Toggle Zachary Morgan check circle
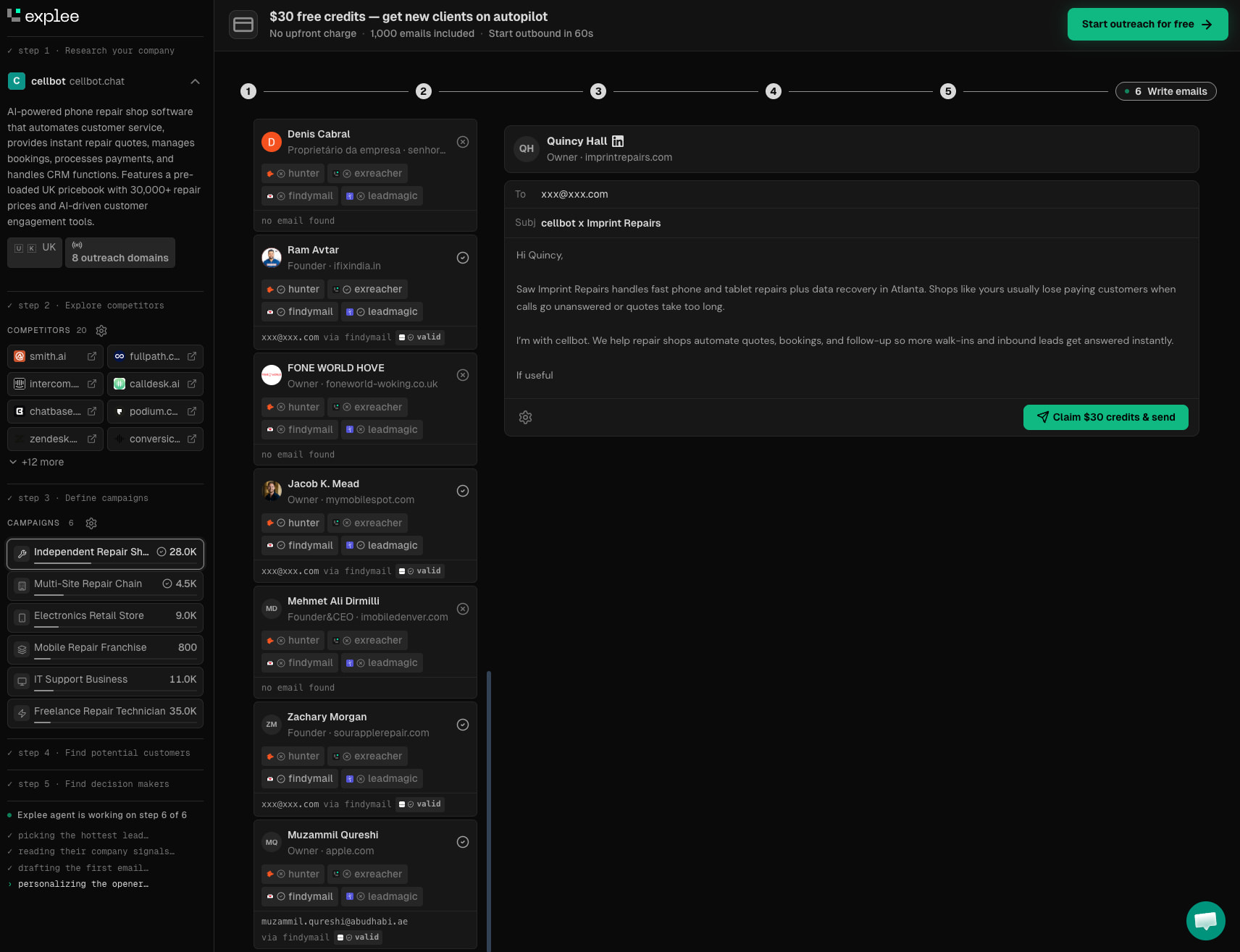Image resolution: width=1240 pixels, height=952 pixels. pos(463,725)
